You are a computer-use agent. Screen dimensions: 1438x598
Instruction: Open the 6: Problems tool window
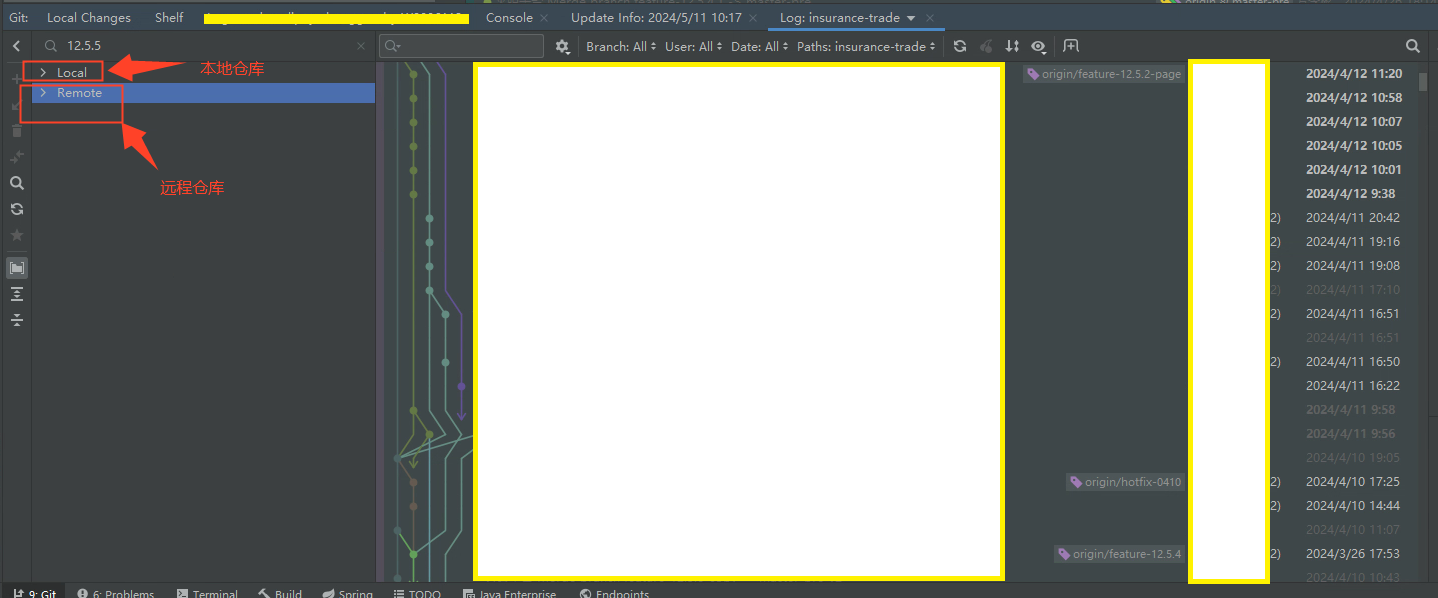[116, 593]
